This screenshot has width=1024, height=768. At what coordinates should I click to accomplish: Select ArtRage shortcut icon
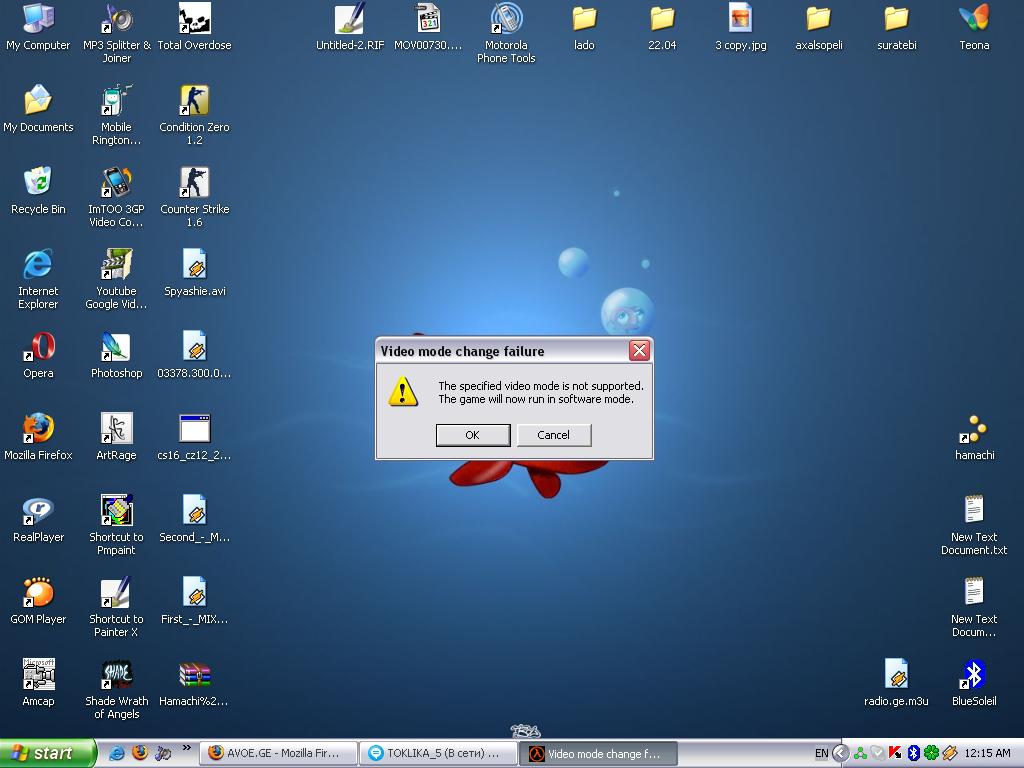(x=116, y=436)
